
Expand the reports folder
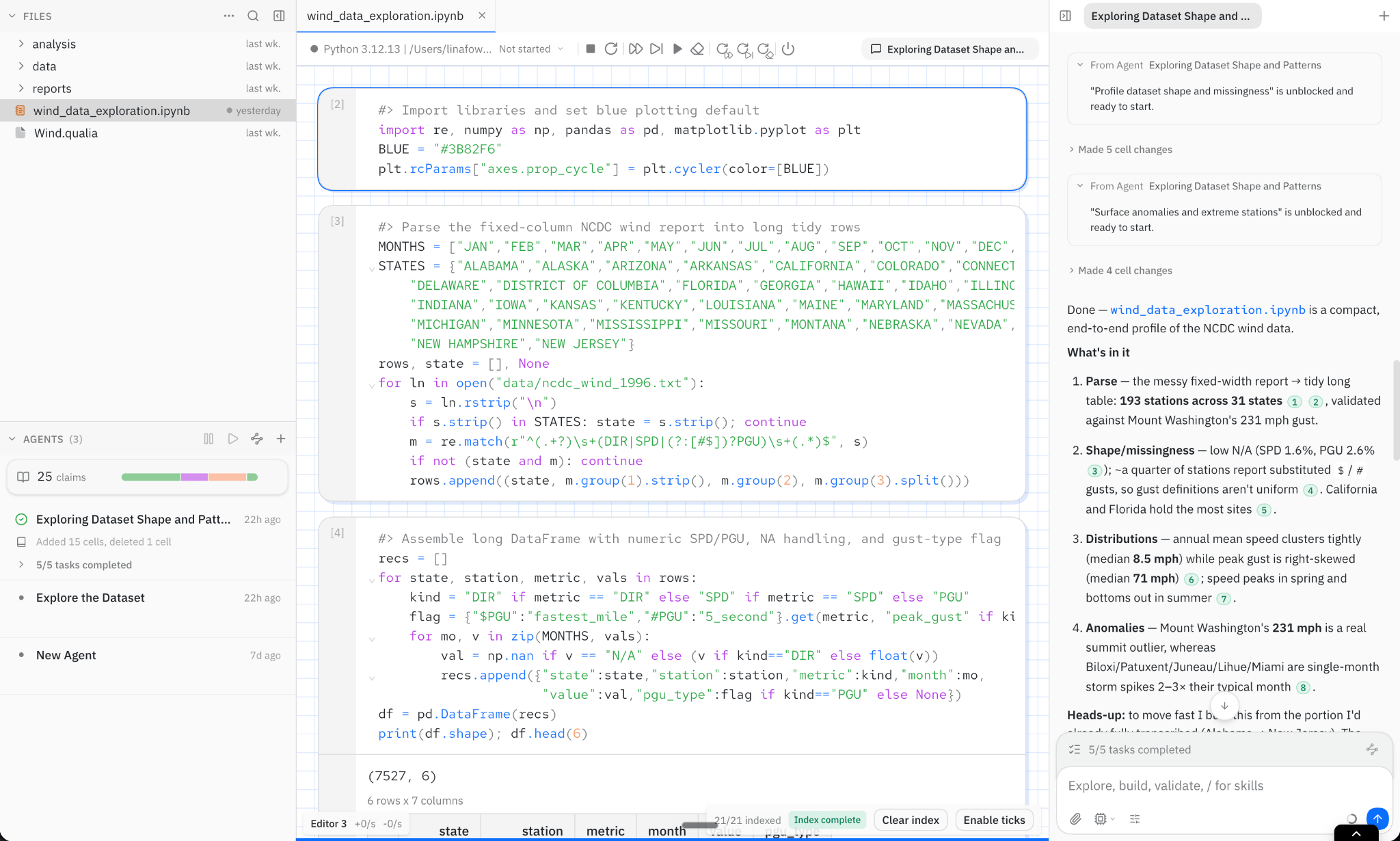21,88
